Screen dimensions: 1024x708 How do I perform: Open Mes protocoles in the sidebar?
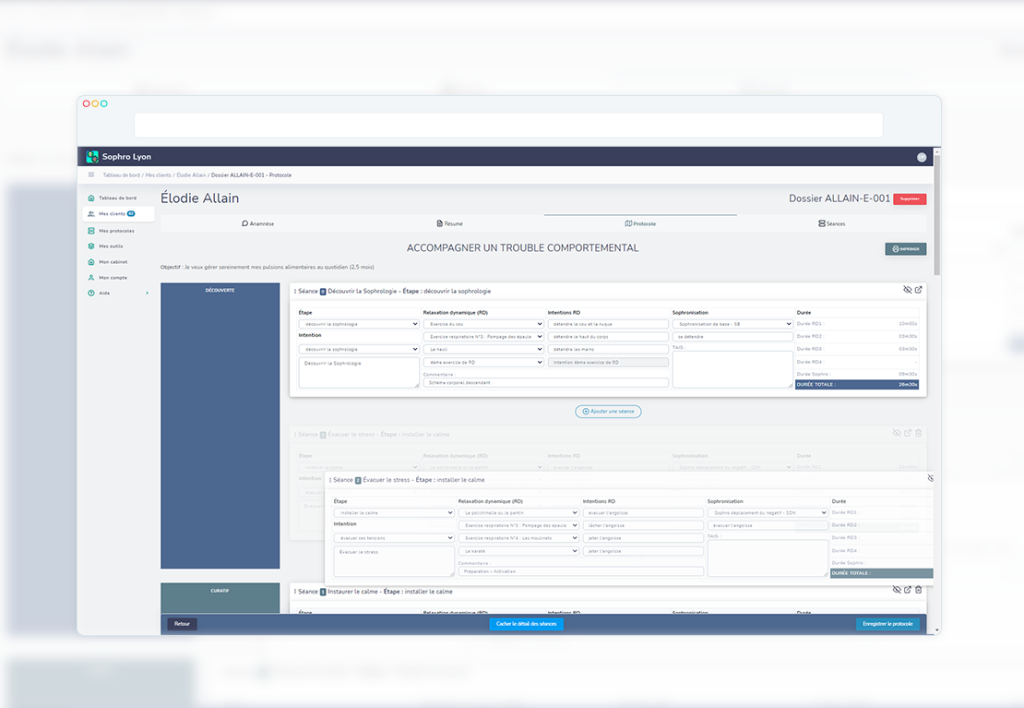click(x=116, y=230)
